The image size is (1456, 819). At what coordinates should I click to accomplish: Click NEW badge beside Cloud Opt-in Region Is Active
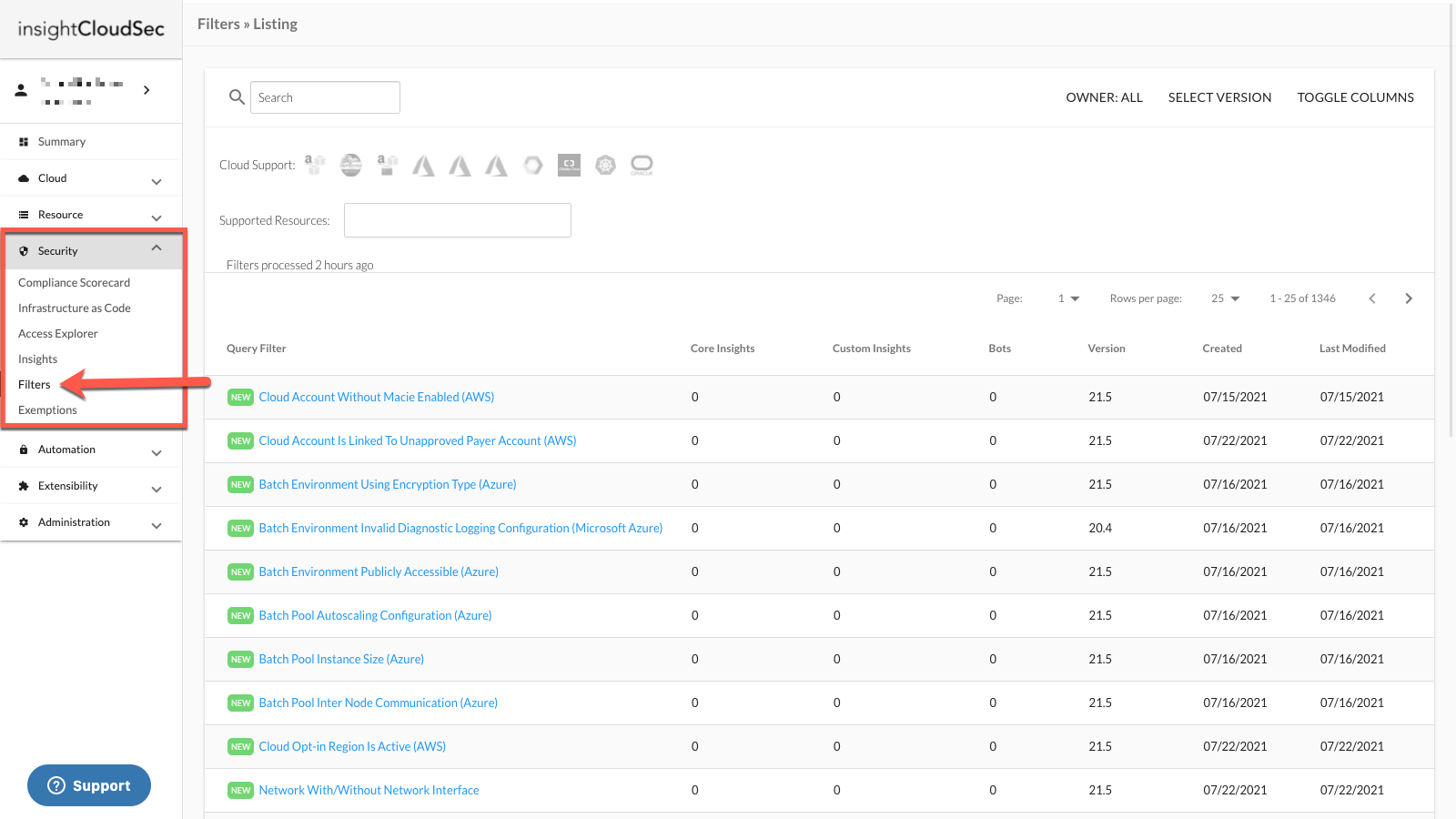[240, 746]
